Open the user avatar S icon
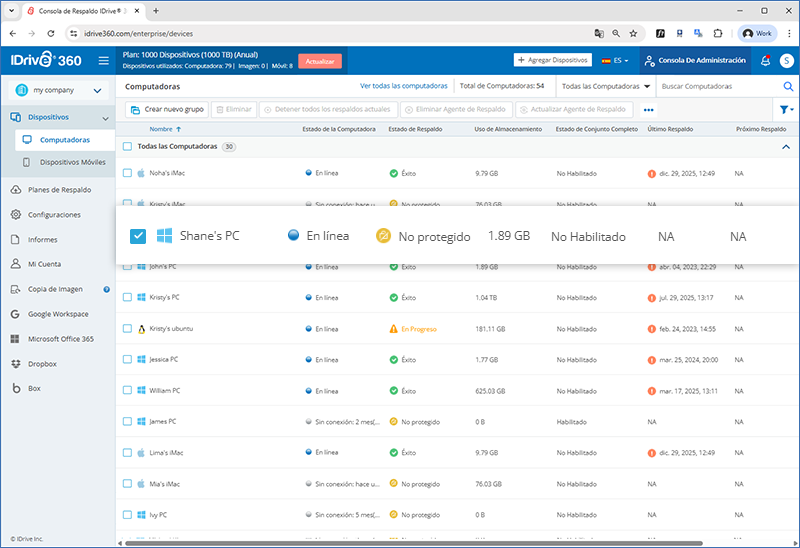Viewport: 800px width, 548px height. point(787,61)
